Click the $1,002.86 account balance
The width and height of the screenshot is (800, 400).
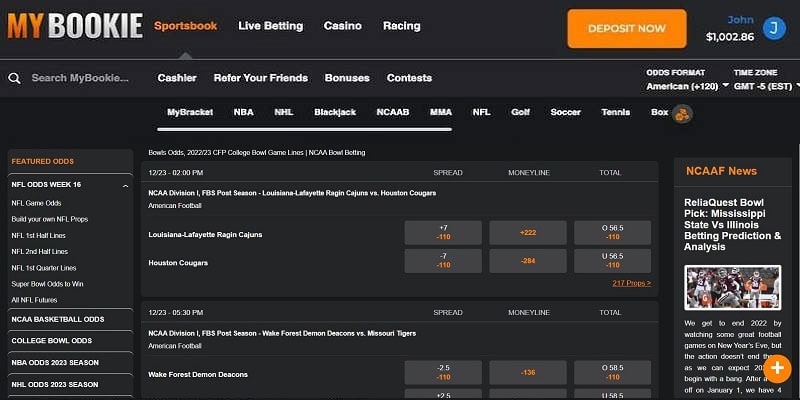(x=730, y=37)
